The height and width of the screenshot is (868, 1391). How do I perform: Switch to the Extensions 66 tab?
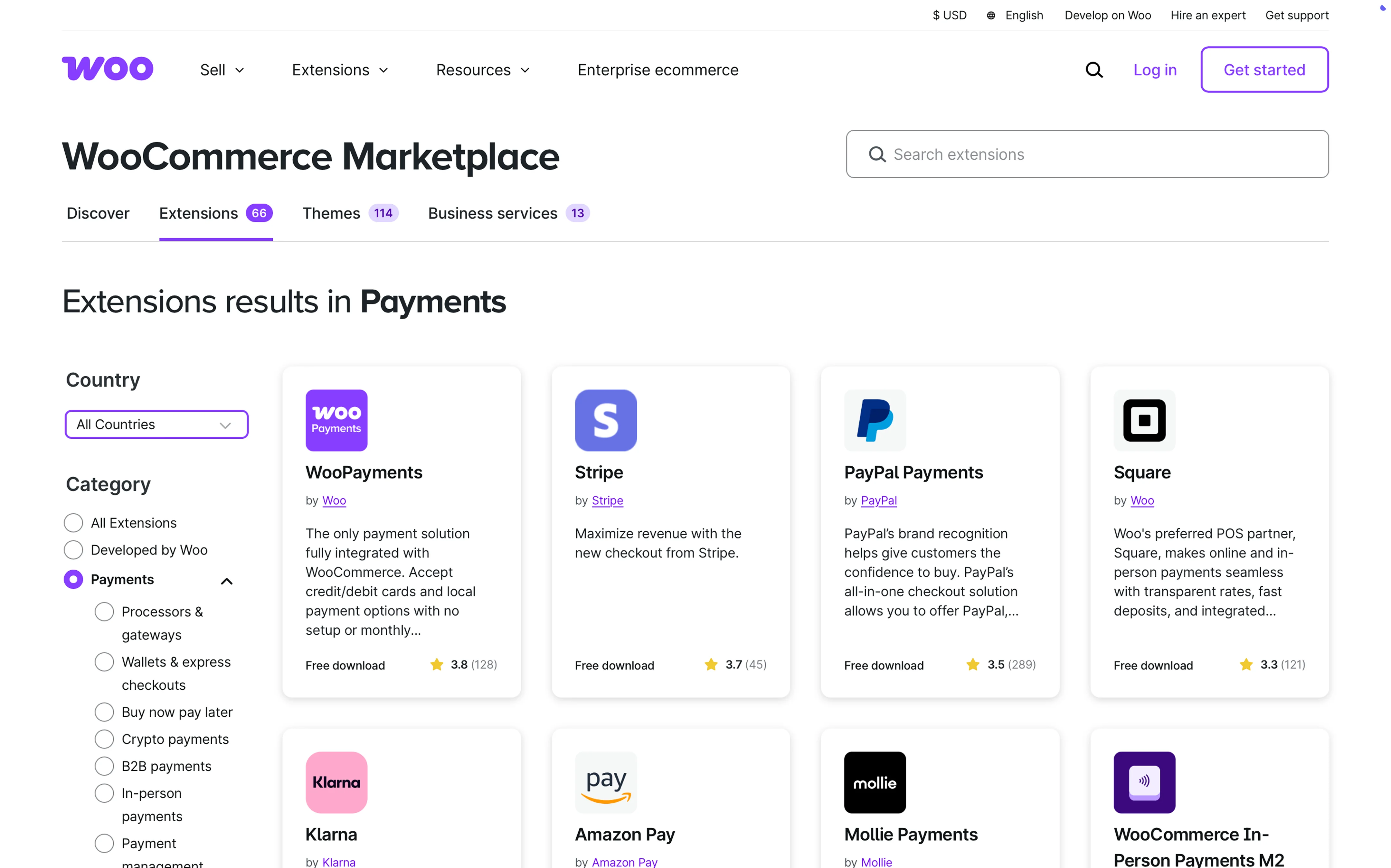(216, 214)
